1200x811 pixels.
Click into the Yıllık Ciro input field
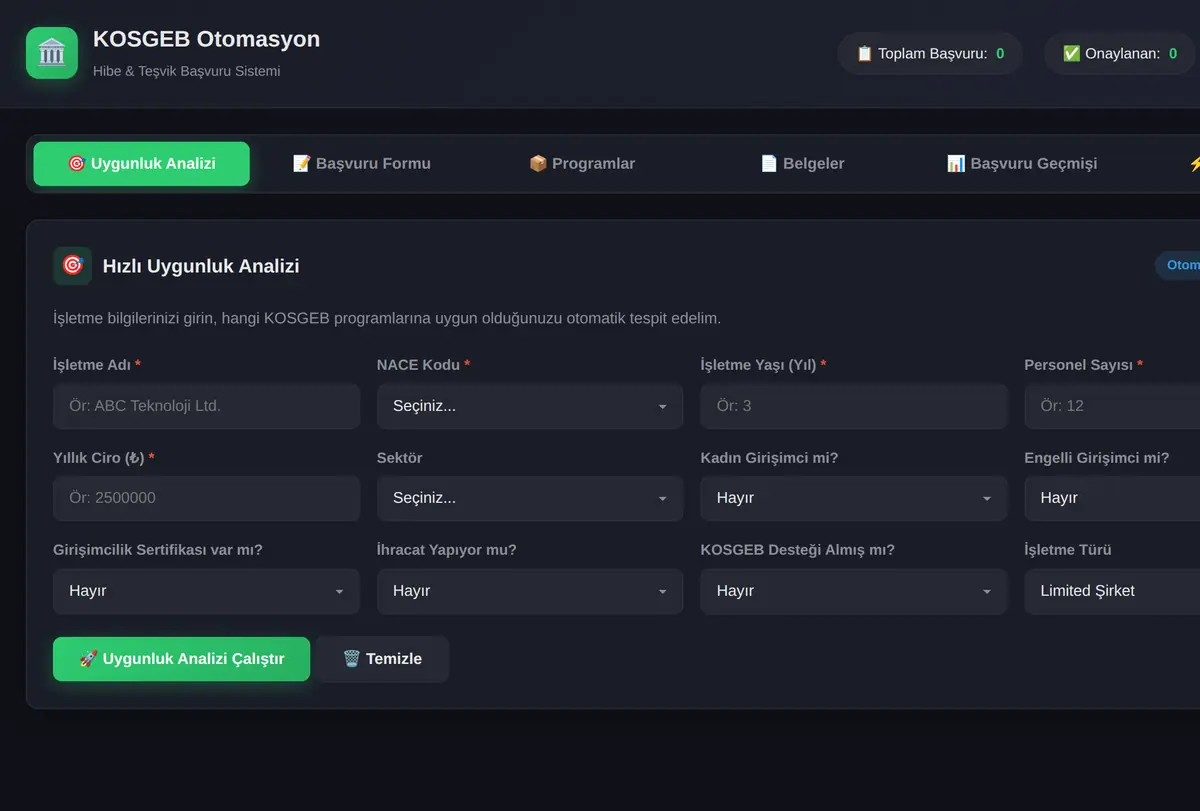(206, 498)
